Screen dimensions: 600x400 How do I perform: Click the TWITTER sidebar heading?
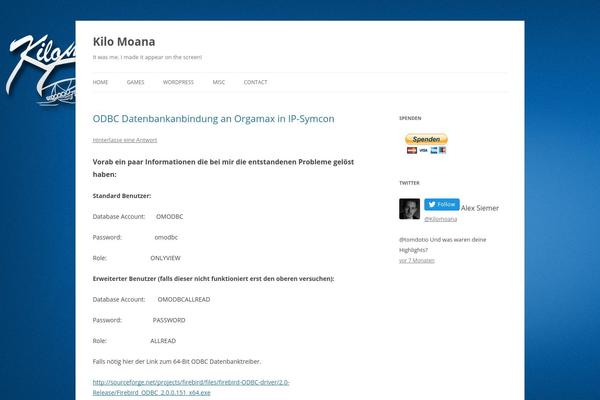pyautogui.click(x=409, y=183)
